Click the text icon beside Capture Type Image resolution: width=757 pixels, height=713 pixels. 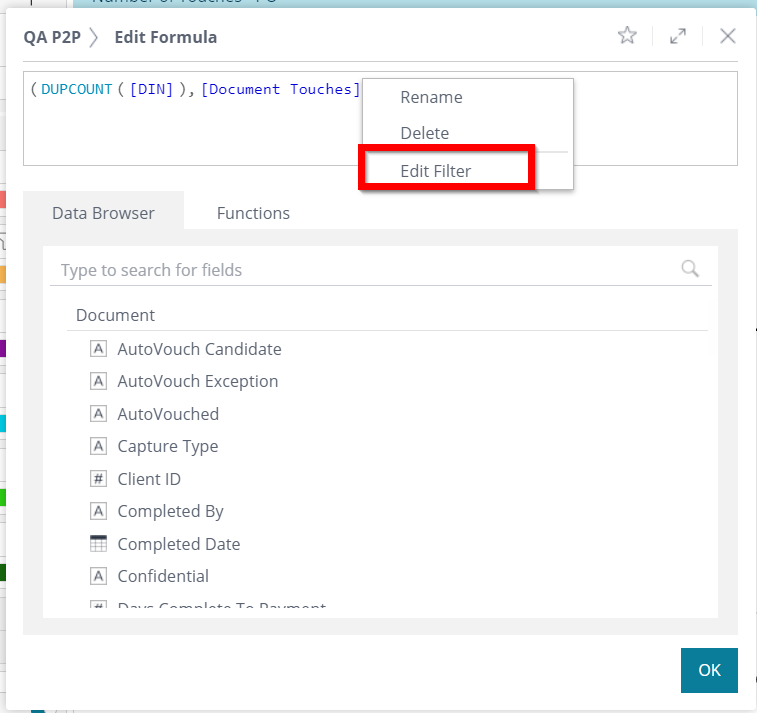point(98,446)
